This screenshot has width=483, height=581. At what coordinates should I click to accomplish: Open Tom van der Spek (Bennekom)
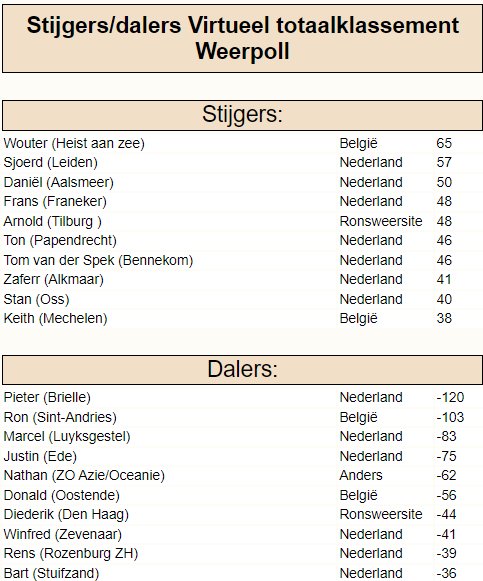click(98, 260)
